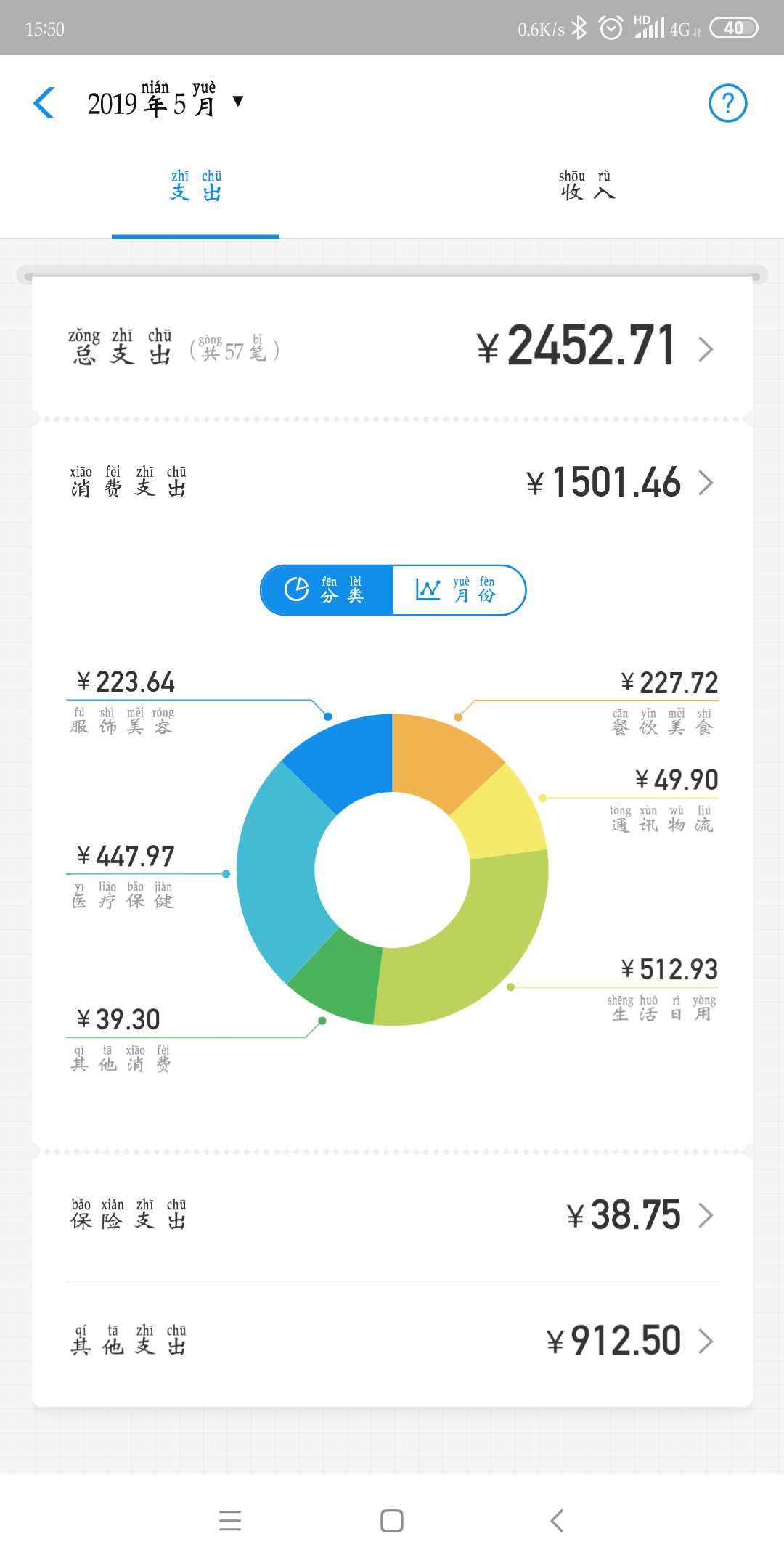
Task: Open the 2019年5月 month dropdown arrow
Action: (237, 101)
